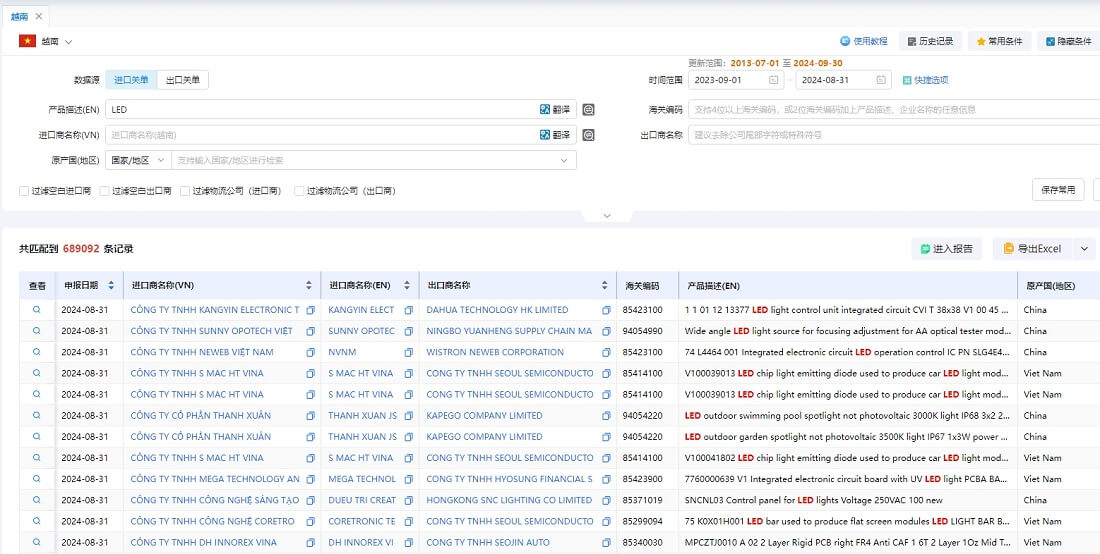Click 翻译 icon in importer name field
This screenshot has width=1100, height=554.
pyautogui.click(x=555, y=135)
